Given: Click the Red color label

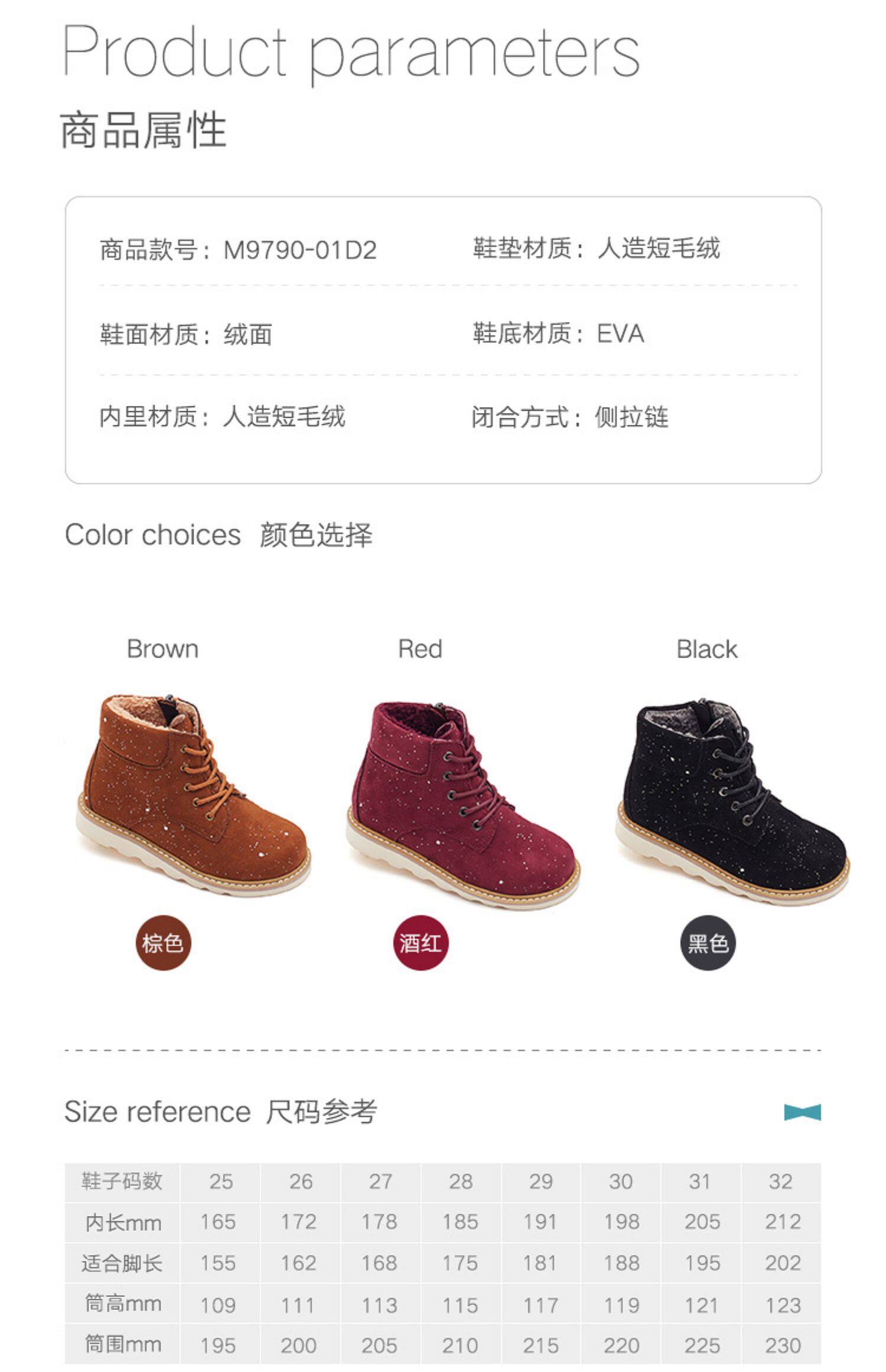Looking at the screenshot, I should tap(420, 649).
